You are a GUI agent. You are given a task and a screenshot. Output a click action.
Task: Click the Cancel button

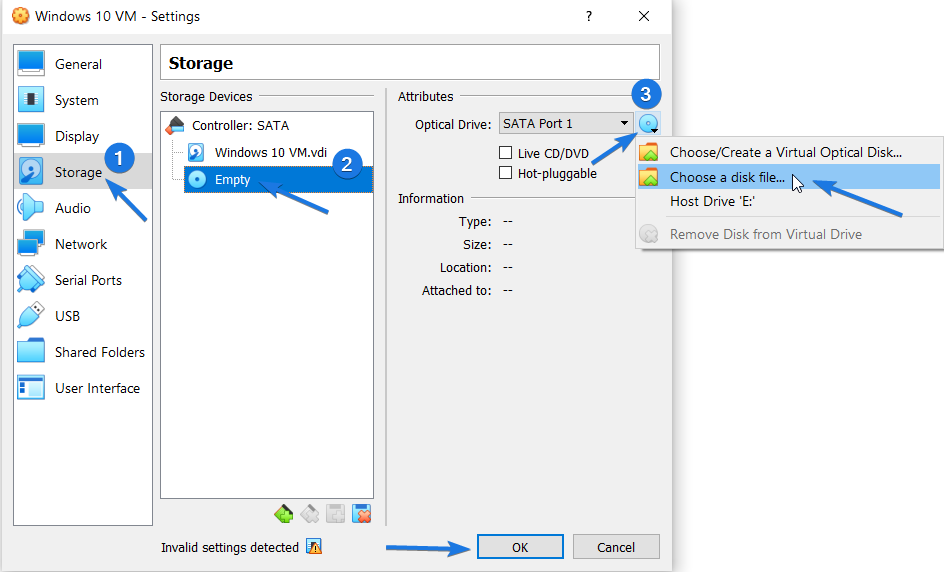click(616, 547)
